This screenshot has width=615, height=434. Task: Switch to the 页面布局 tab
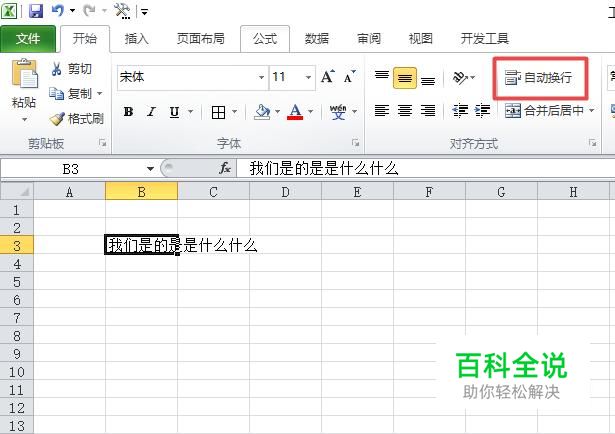200,38
